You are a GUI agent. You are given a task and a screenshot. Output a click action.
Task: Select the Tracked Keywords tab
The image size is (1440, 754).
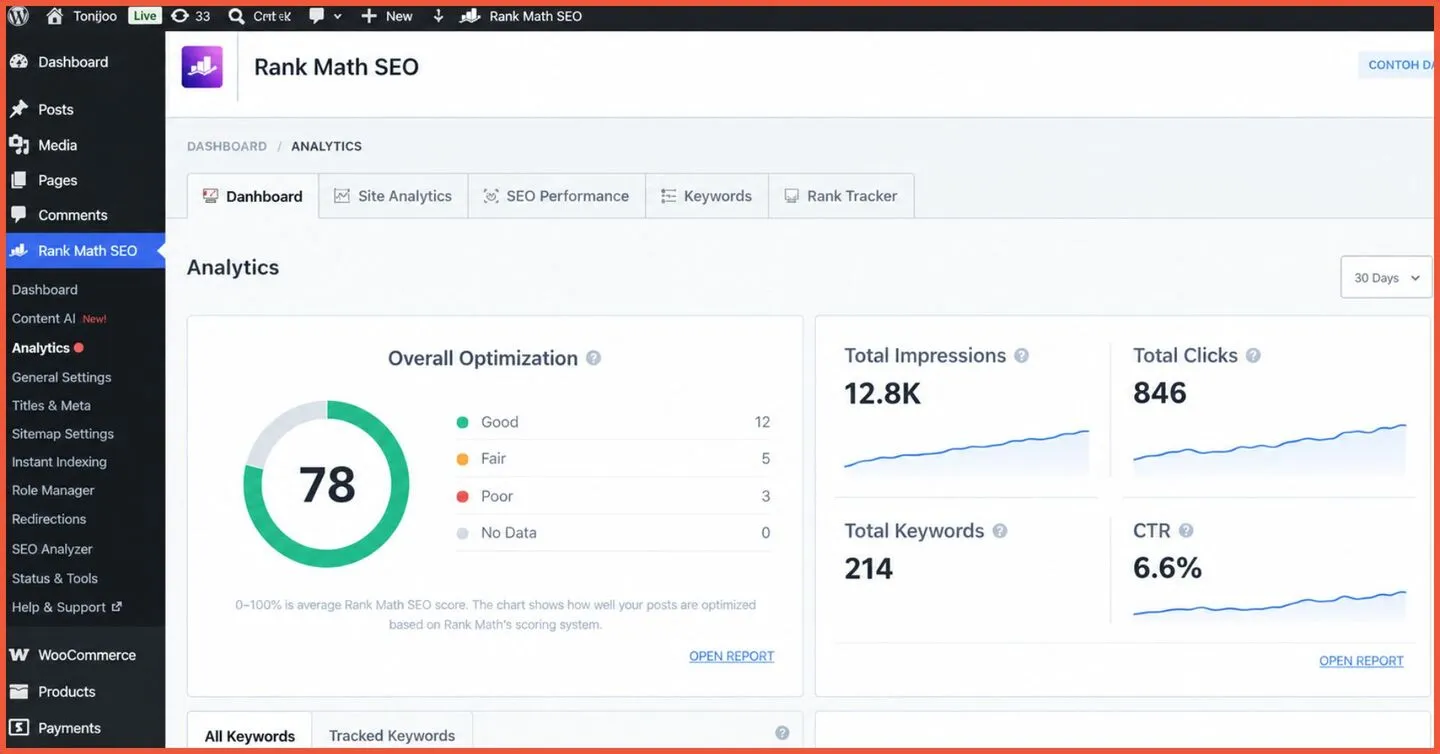click(x=392, y=735)
